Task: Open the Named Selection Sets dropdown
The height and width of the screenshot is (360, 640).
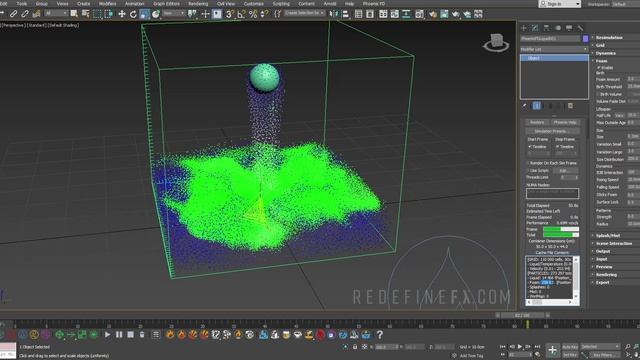Action: point(305,13)
